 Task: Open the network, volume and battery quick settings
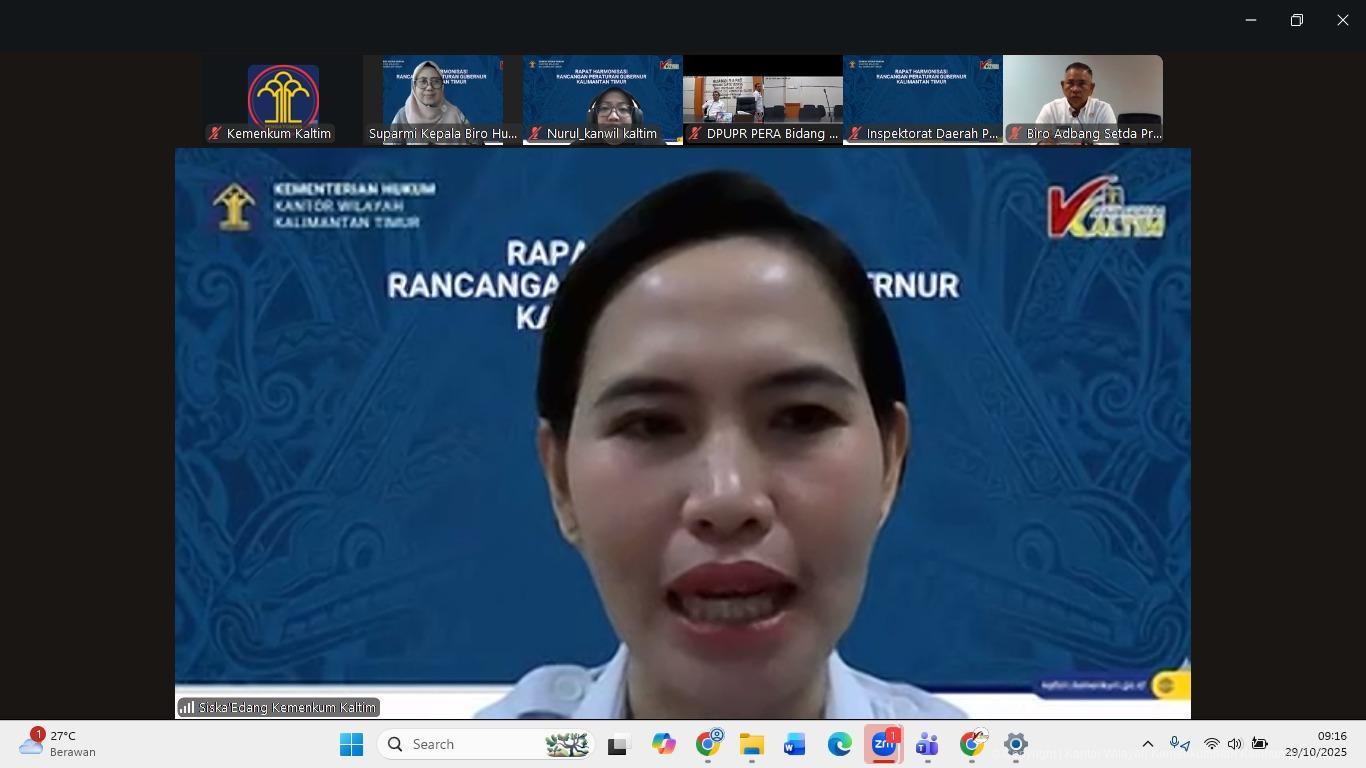(1235, 744)
